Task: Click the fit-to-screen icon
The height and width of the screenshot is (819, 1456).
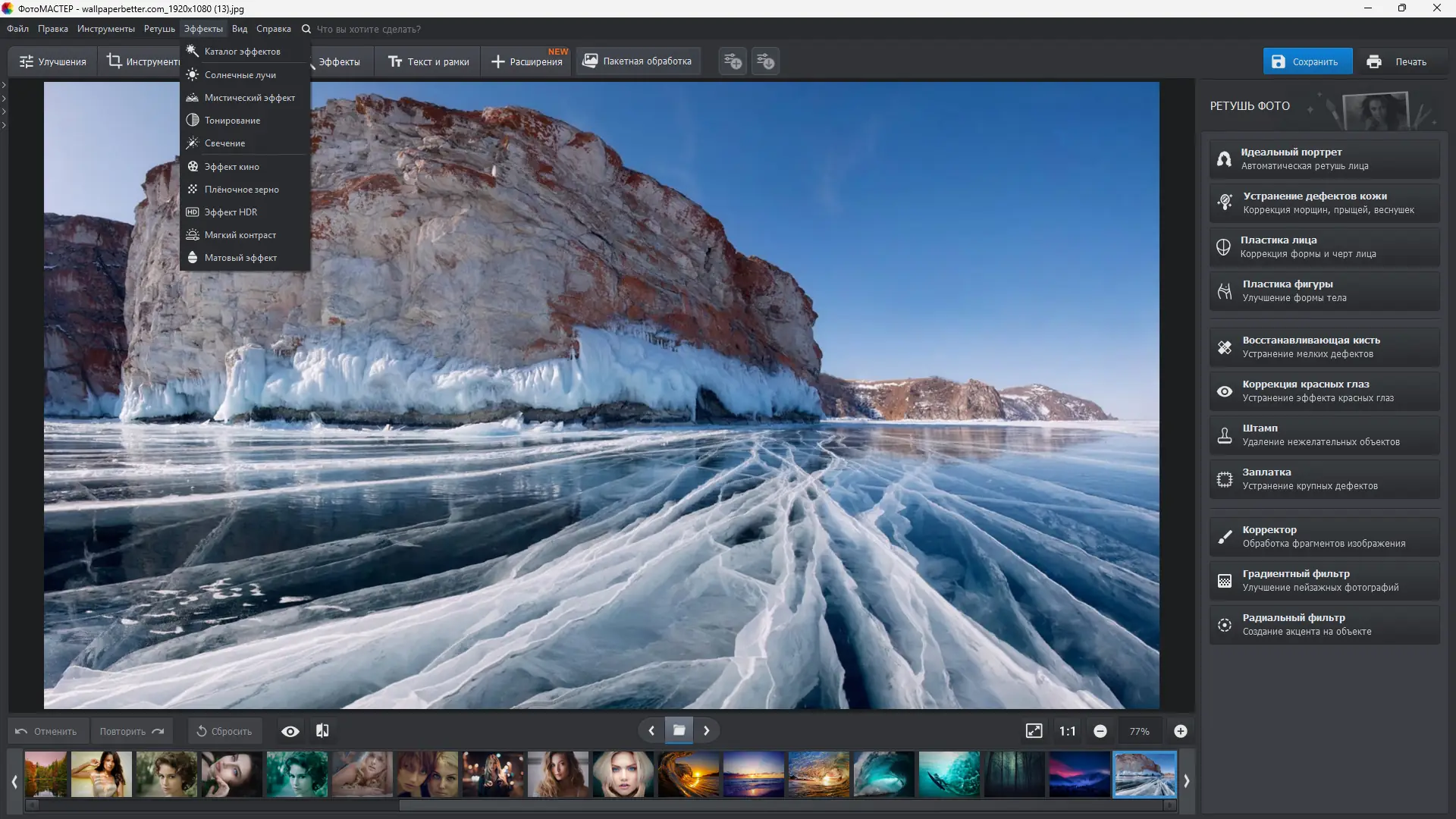Action: pyautogui.click(x=1034, y=731)
